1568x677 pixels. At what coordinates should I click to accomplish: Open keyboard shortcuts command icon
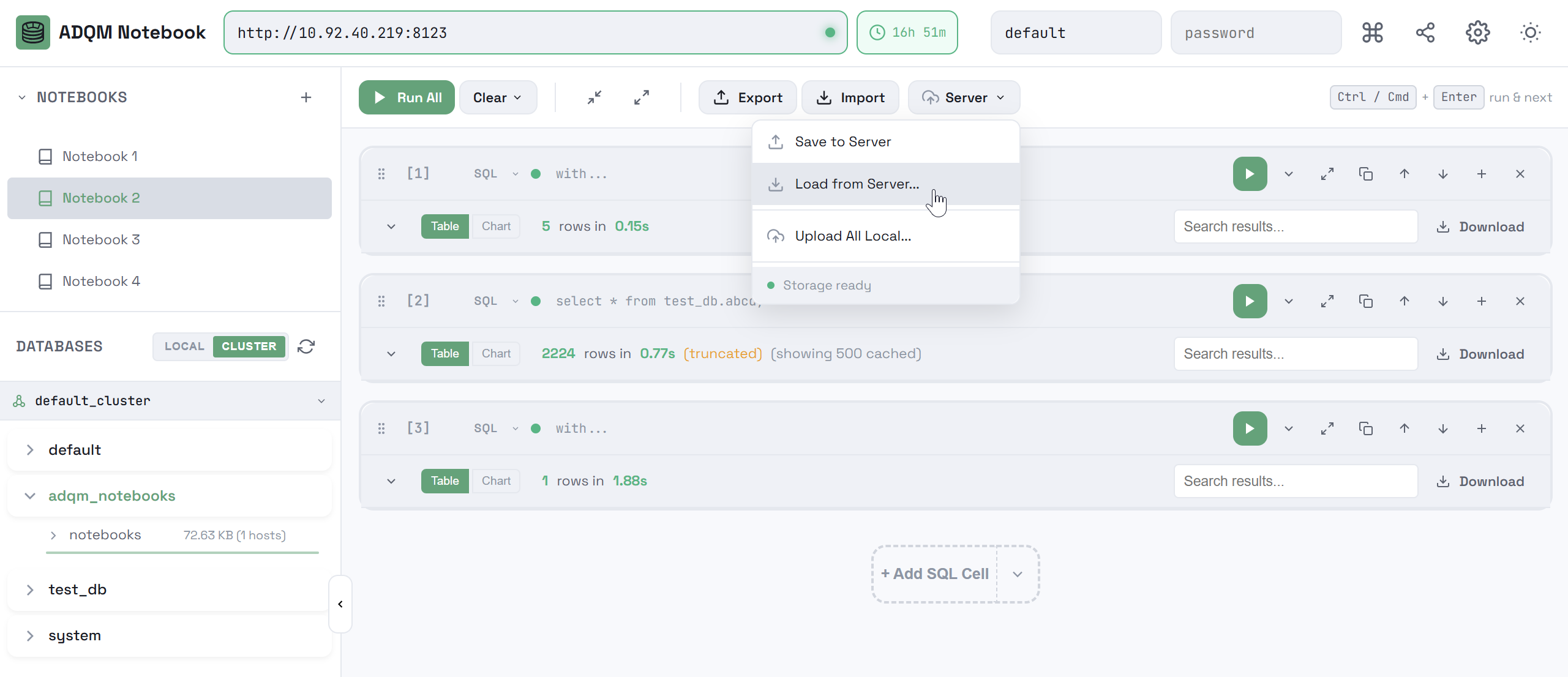point(1372,32)
